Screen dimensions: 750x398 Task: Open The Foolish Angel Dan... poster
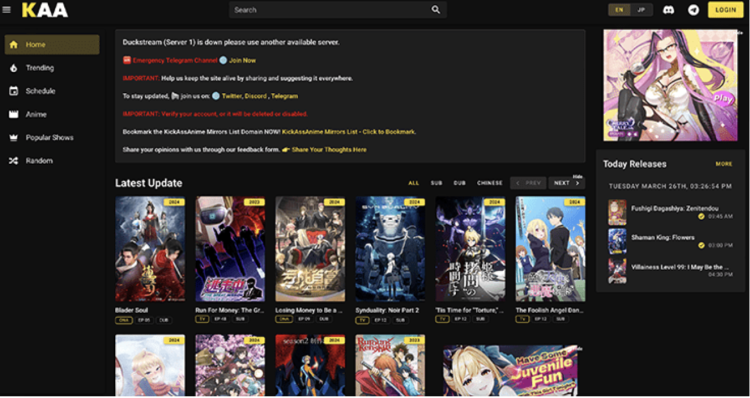click(x=550, y=249)
